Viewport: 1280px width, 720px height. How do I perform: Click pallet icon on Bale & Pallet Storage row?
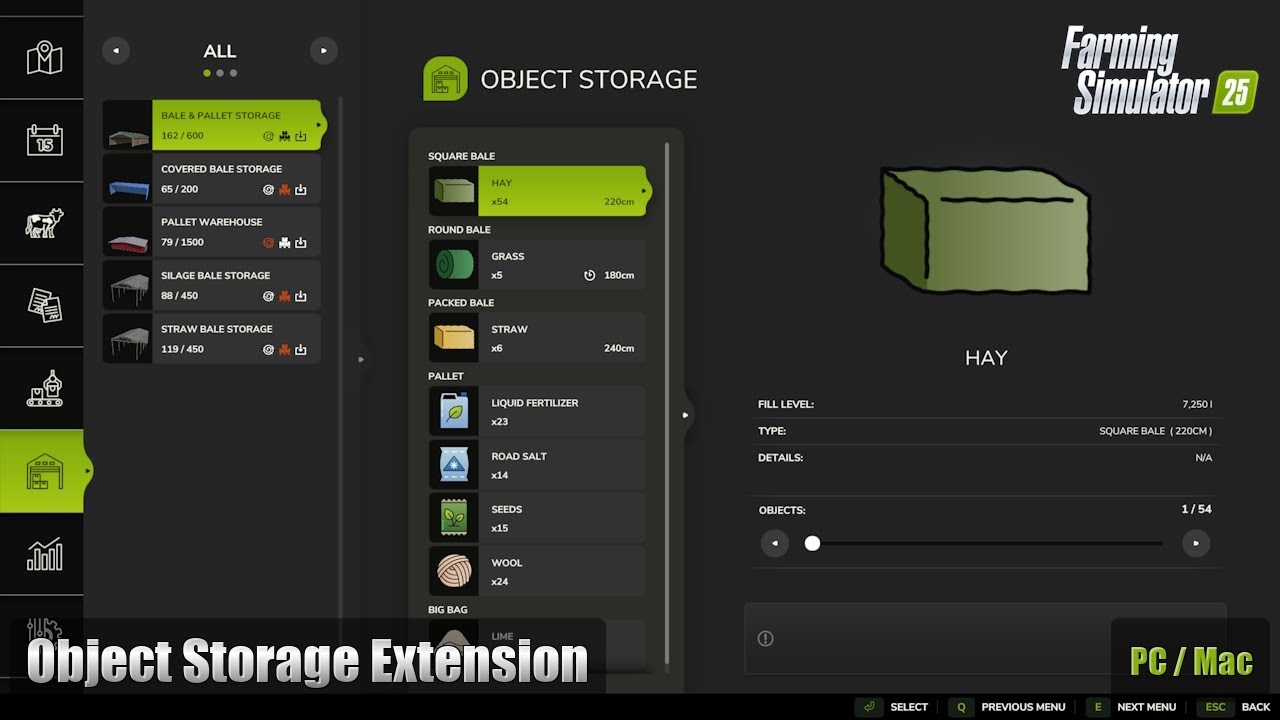click(x=284, y=136)
